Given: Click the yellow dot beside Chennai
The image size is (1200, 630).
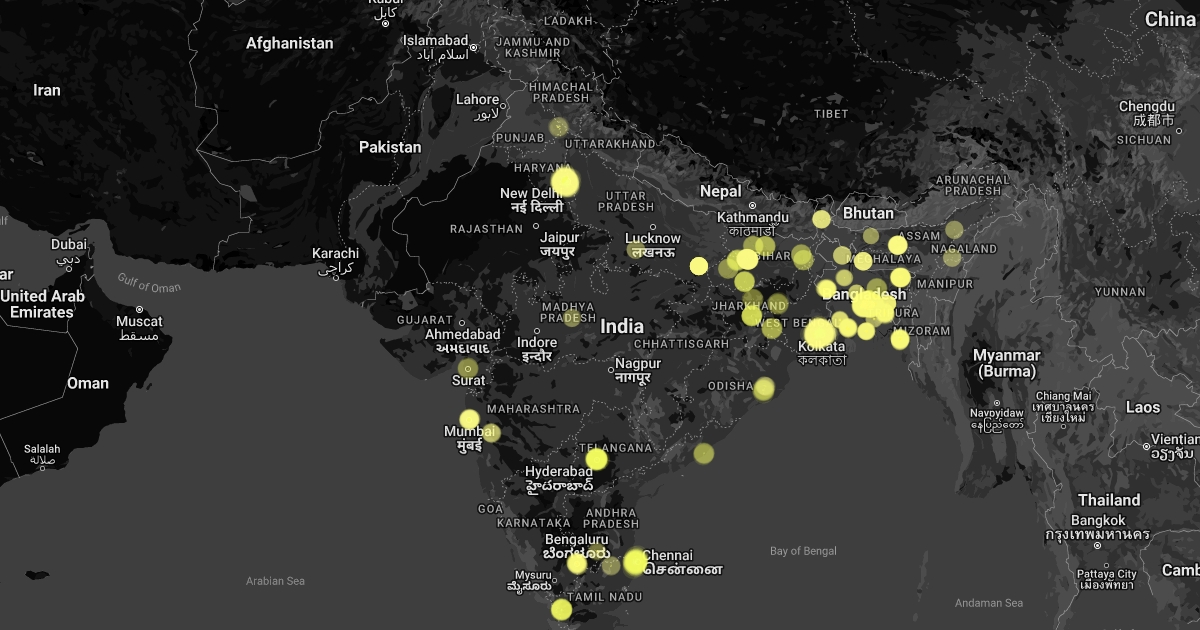Looking at the screenshot, I should click(x=635, y=562).
